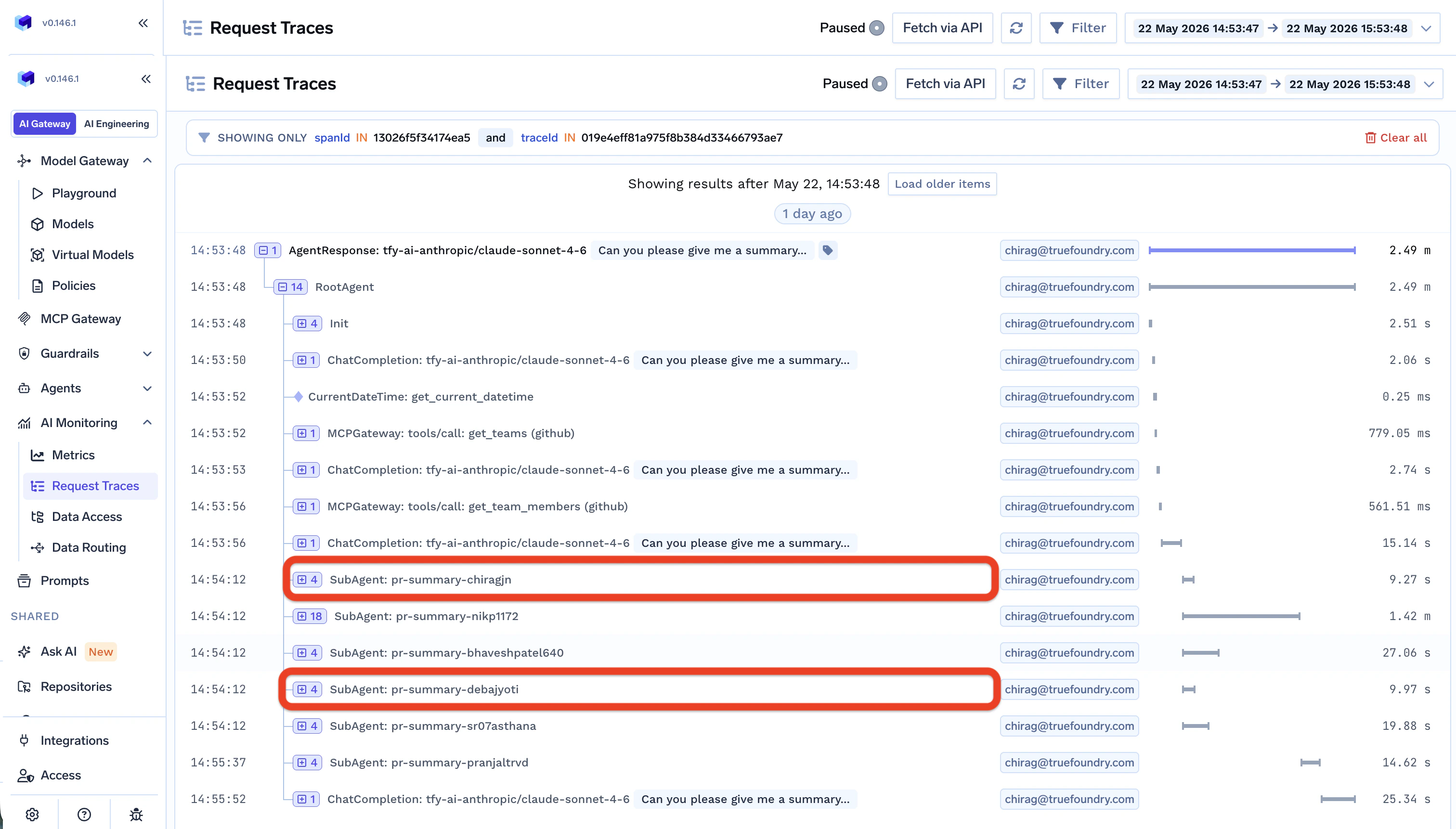This screenshot has height=829, width=1456.
Task: Expand the ChatCompletion span at 14:53:50
Action: (x=306, y=361)
